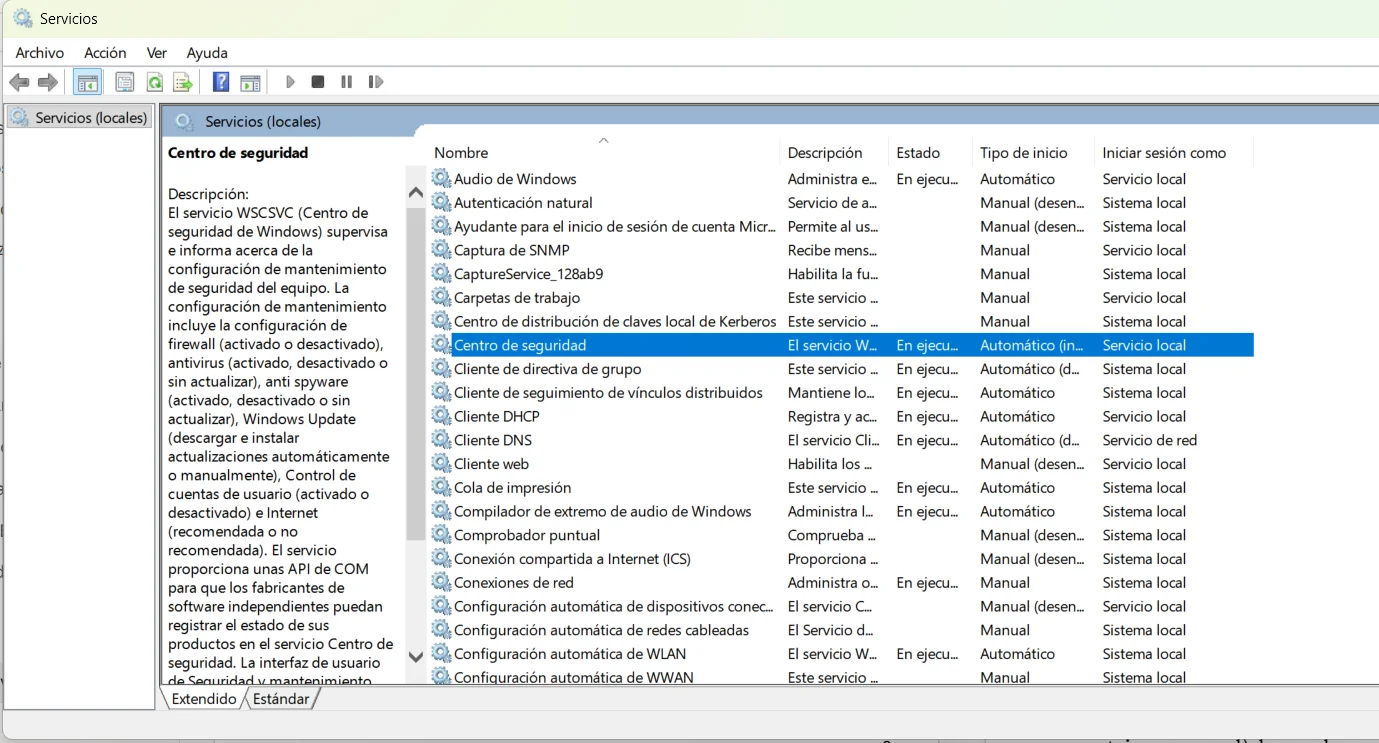Stop the service with the square icon
This screenshot has width=1379, height=743.
pos(318,82)
